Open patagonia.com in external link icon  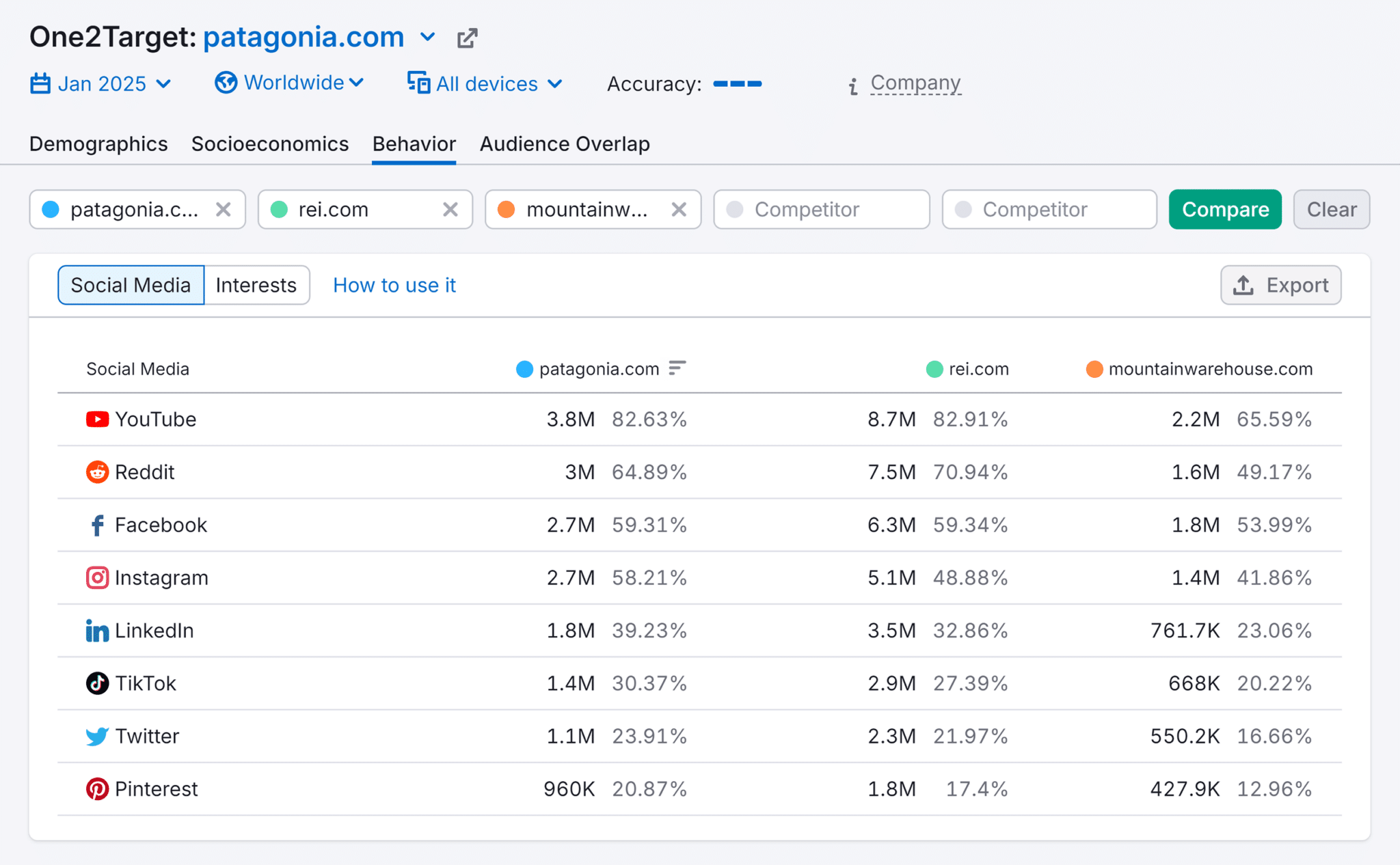click(x=467, y=38)
